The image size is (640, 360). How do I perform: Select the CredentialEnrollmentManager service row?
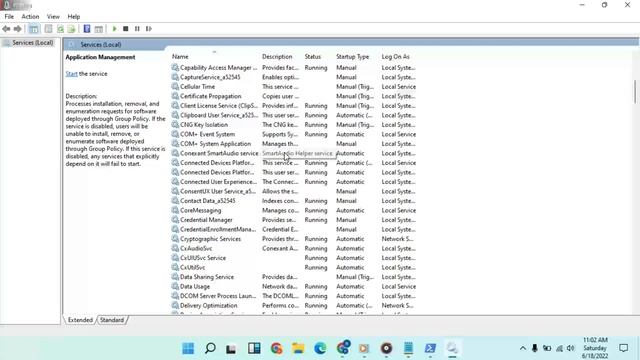coord(293,229)
